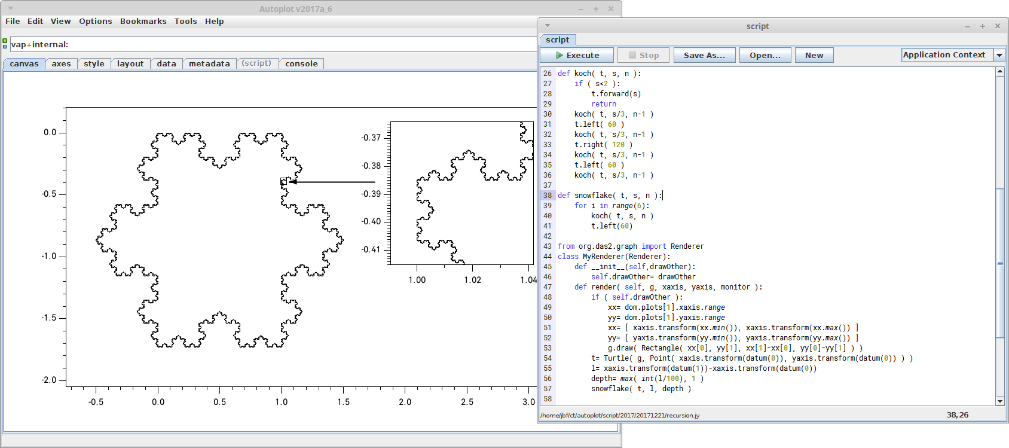
Task: Click the Save As... button
Action: point(703,56)
